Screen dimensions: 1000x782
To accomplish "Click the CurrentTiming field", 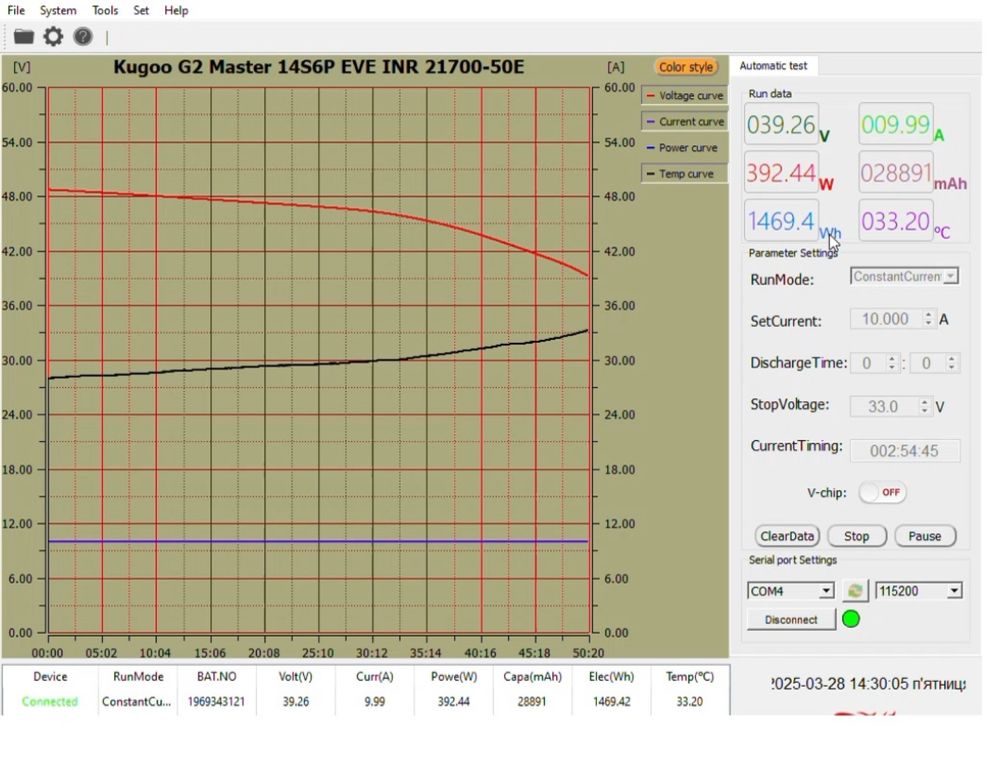I will pyautogui.click(x=904, y=451).
